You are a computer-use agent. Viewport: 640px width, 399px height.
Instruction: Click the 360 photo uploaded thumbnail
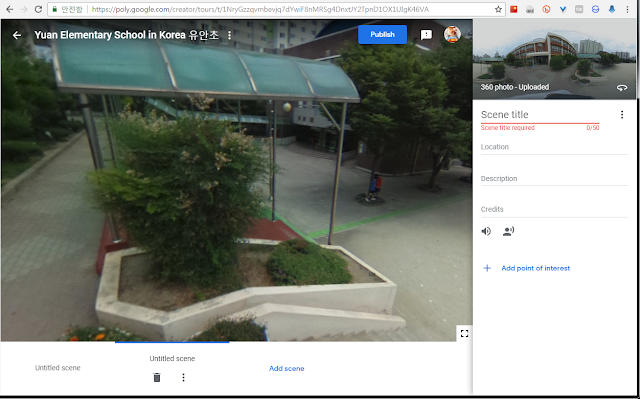click(554, 59)
